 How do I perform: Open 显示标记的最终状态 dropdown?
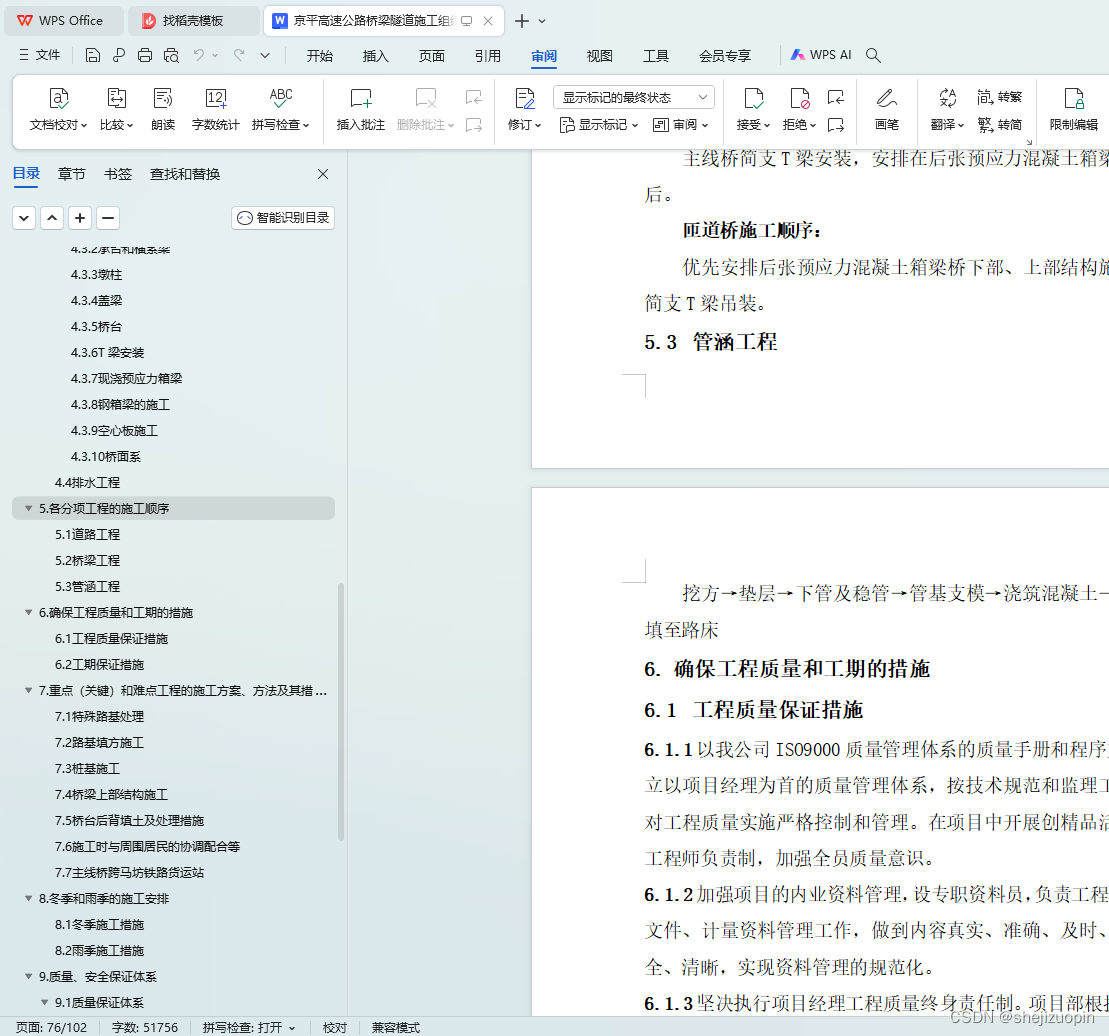[634, 97]
